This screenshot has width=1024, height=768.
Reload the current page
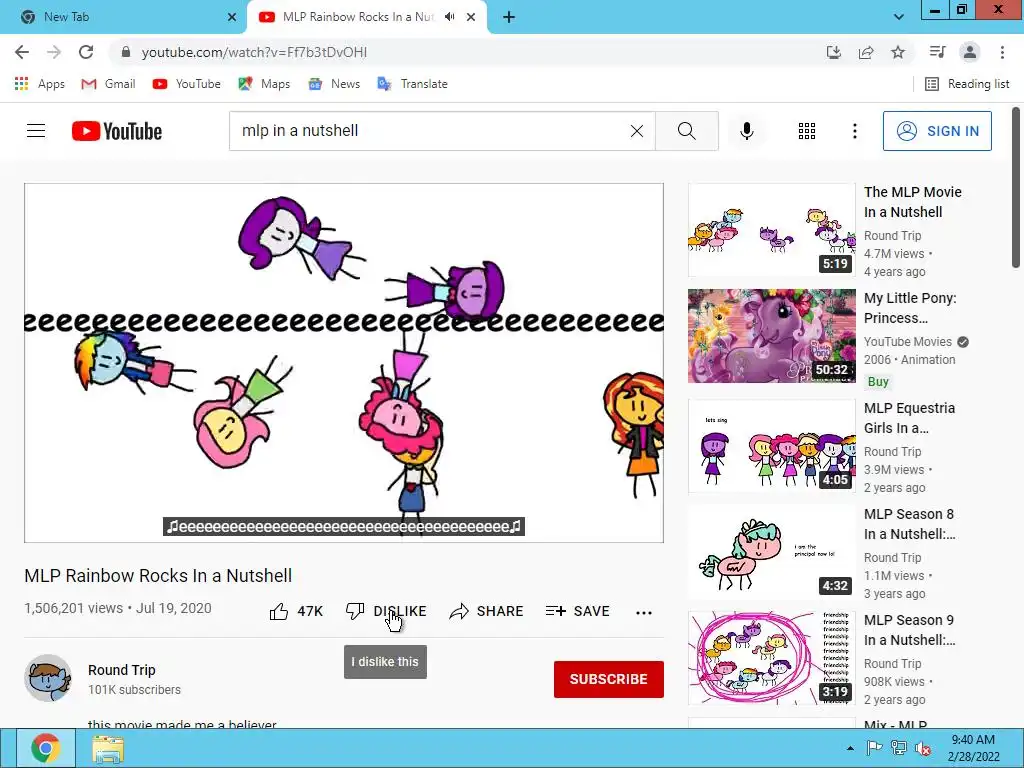[x=86, y=52]
